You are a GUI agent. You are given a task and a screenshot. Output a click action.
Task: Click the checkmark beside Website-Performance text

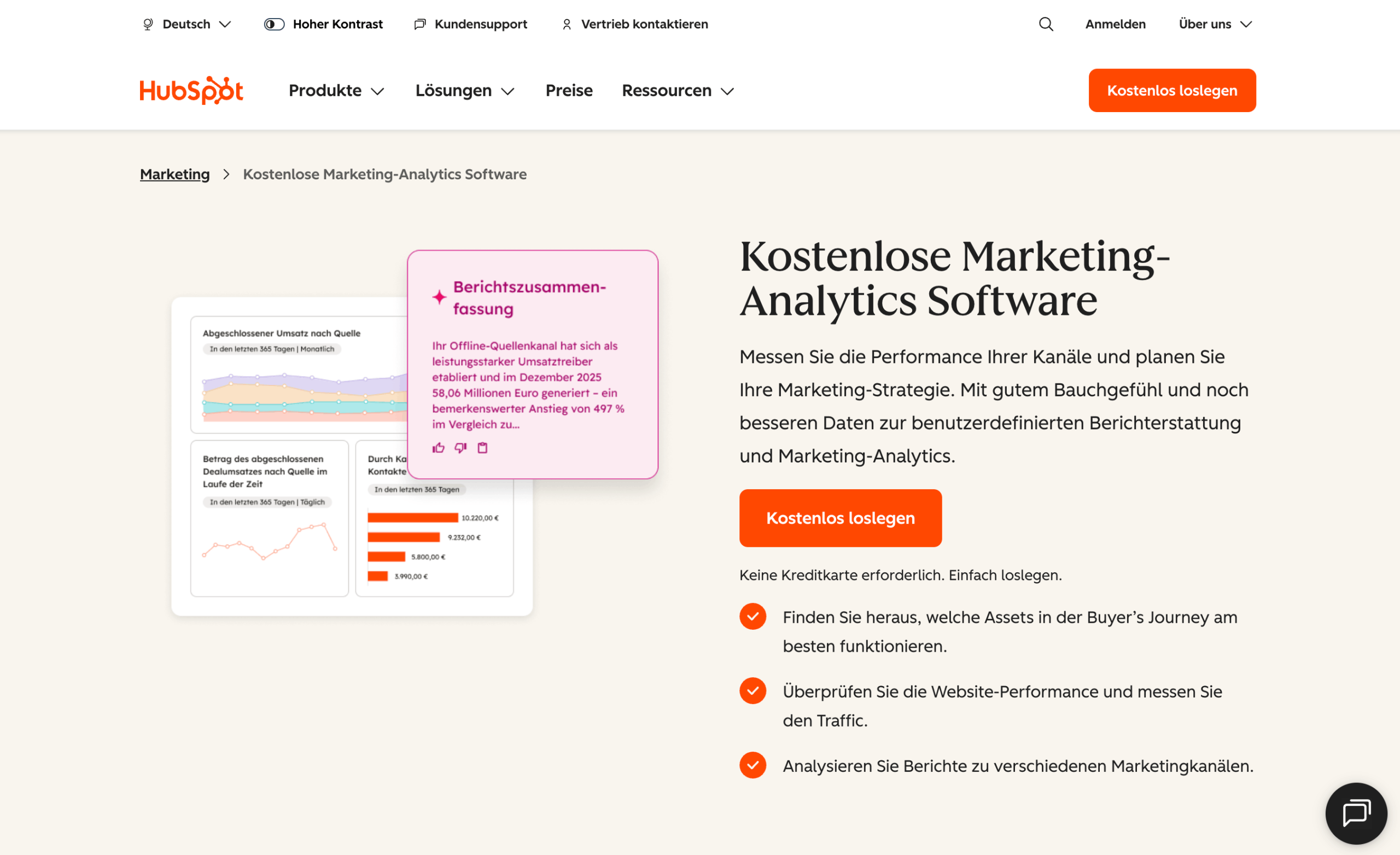click(753, 691)
